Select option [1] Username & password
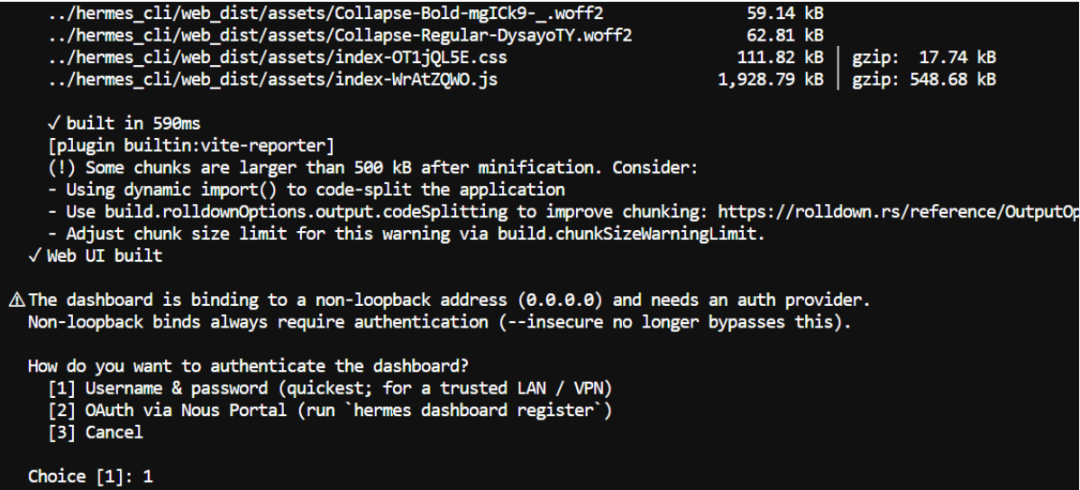The image size is (1080, 490). pyautogui.click(x=330, y=389)
